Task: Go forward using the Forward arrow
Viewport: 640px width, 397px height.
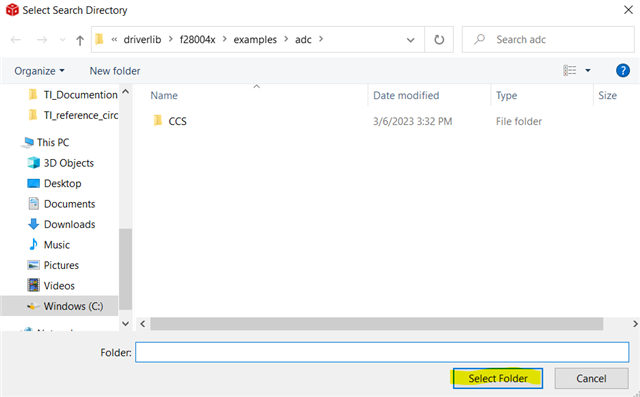Action: pyautogui.click(x=42, y=40)
